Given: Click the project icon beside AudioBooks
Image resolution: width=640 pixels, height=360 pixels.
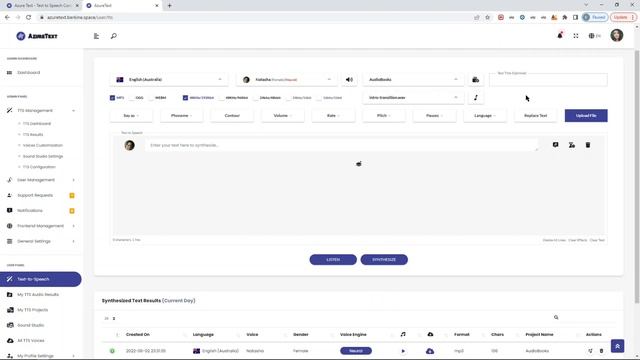Looking at the screenshot, I should click(476, 80).
